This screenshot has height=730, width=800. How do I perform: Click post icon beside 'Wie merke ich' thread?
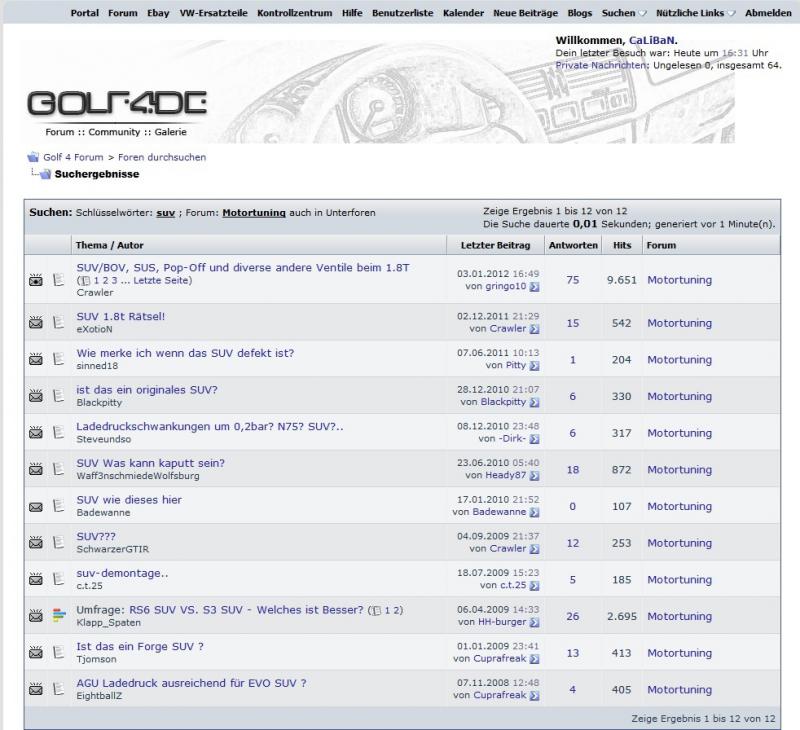[x=59, y=360]
